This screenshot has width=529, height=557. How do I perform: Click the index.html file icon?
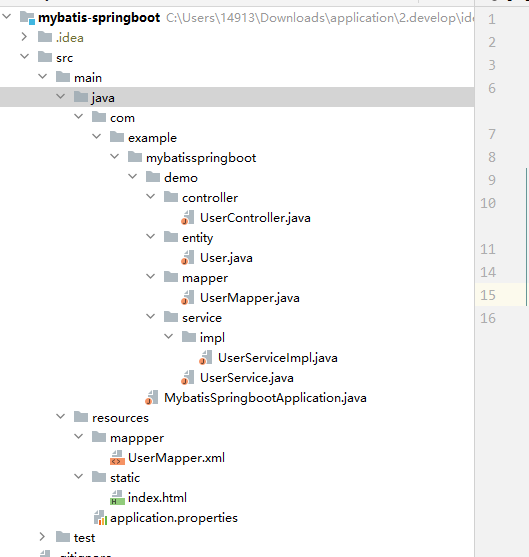pos(117,497)
